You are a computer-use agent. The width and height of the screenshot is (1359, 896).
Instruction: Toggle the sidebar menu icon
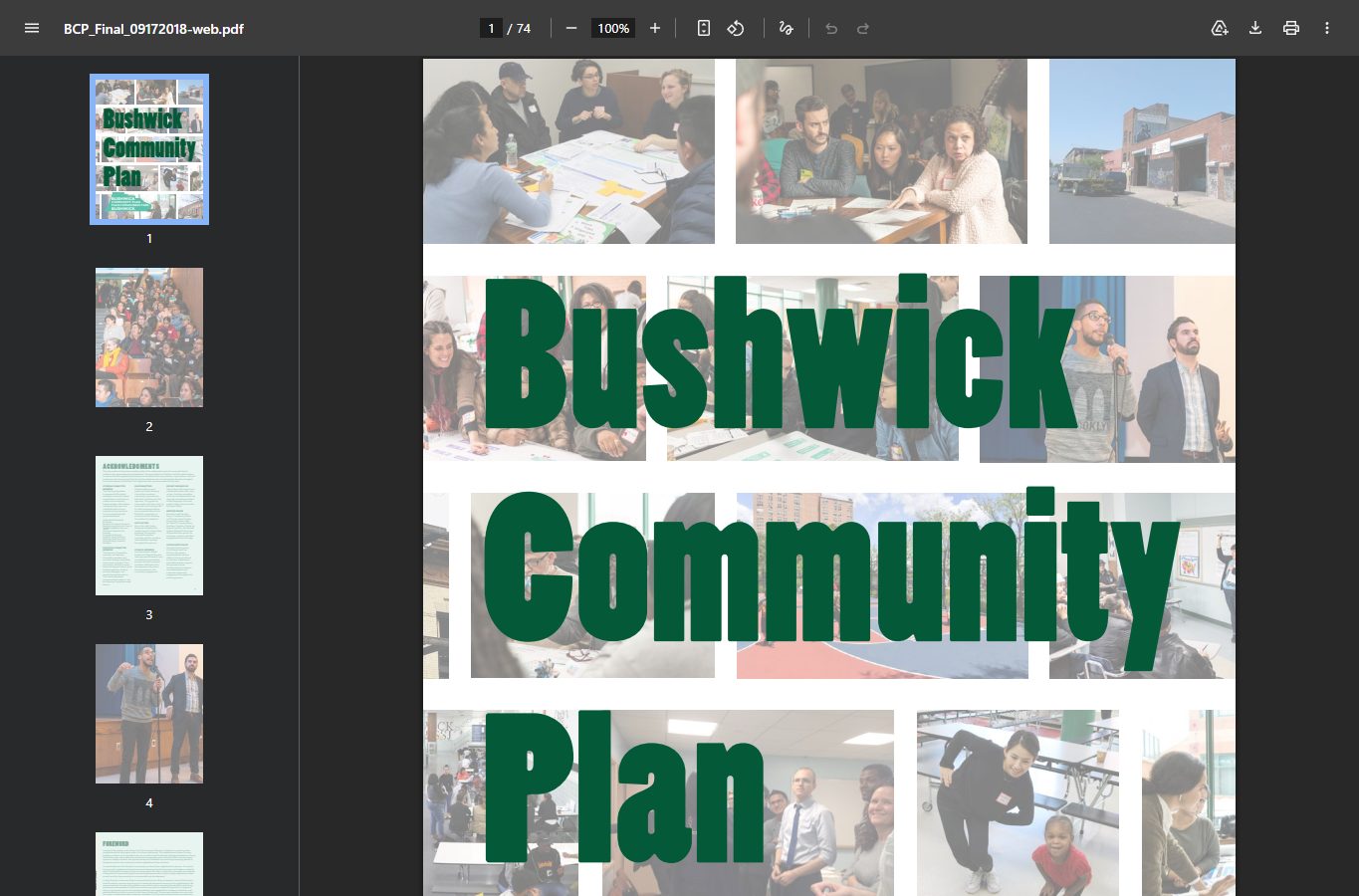tap(32, 28)
